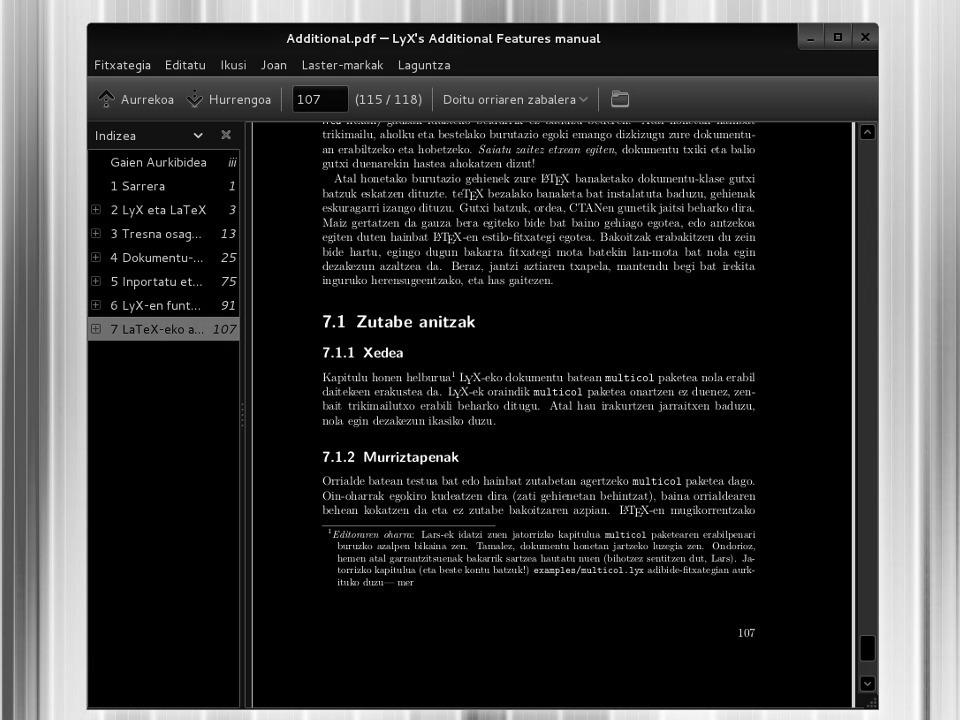Minimize the Additional.pdf window
960x720 pixels.
pos(811,37)
